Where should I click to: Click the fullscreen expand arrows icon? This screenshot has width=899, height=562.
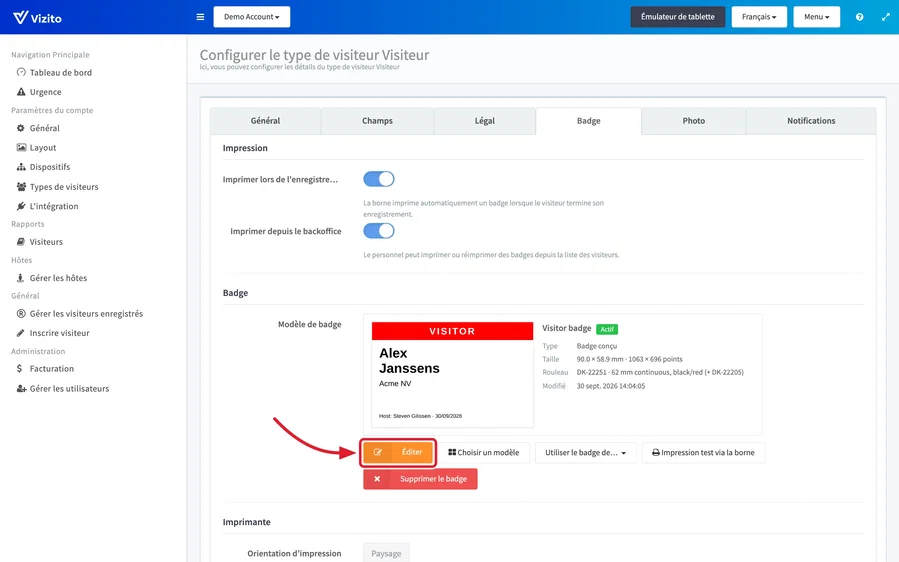[886, 17]
